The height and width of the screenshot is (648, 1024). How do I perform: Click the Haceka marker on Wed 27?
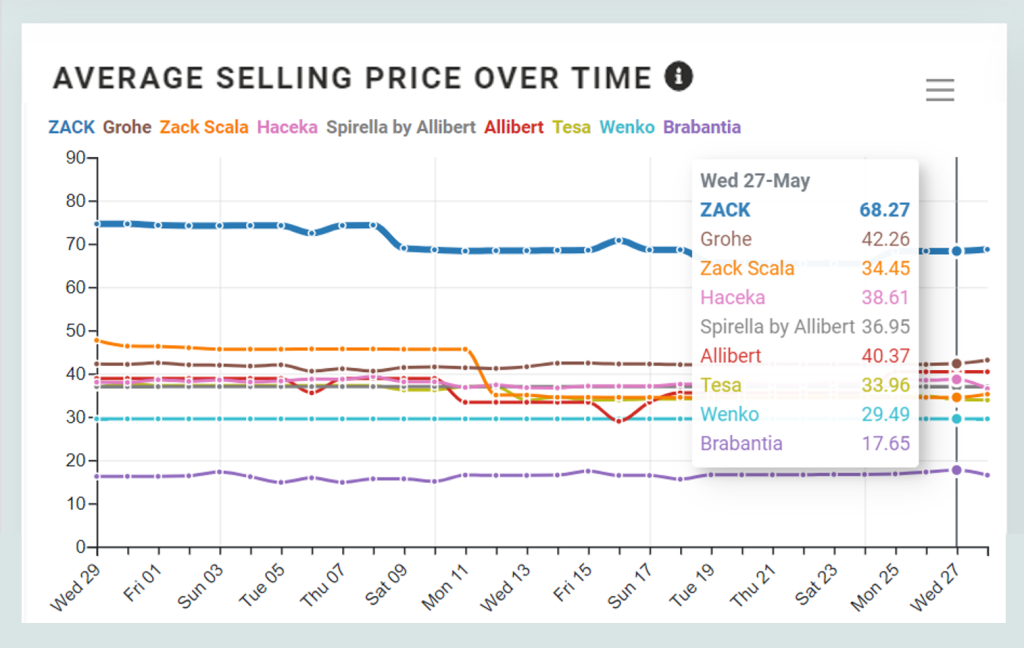click(x=957, y=379)
